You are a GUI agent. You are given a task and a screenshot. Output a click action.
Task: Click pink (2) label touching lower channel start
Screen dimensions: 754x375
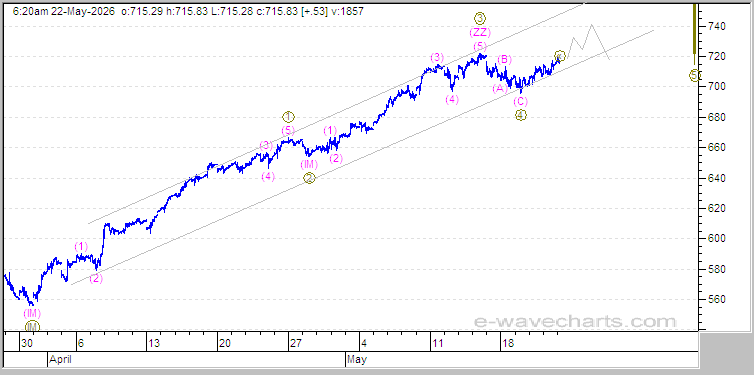click(x=96, y=279)
